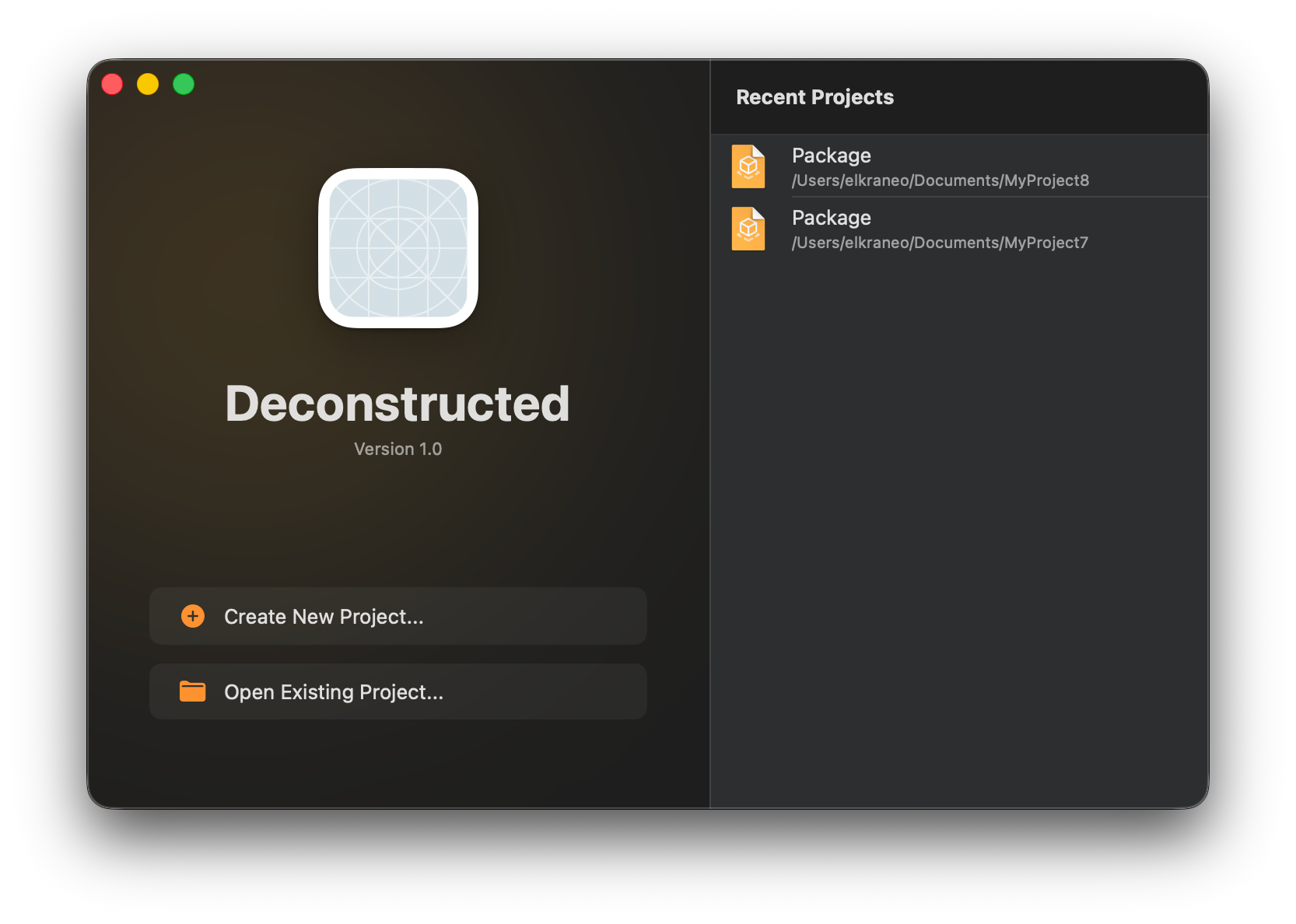Click the Deconstructed app logo above the title
The height and width of the screenshot is (924, 1296).
398,249
